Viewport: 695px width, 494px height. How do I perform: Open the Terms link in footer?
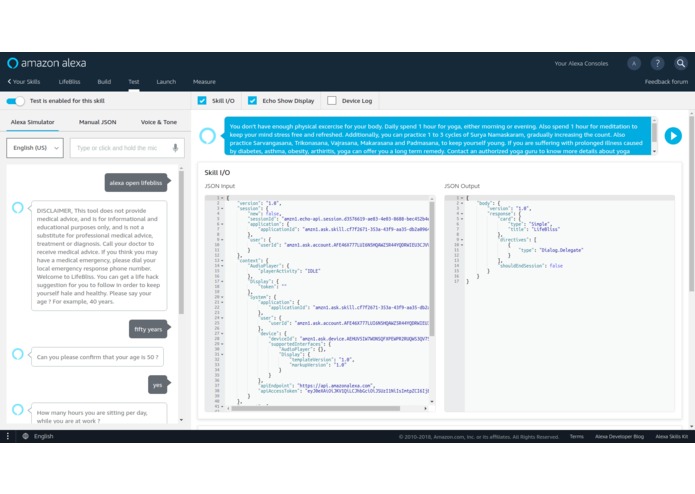click(x=576, y=436)
